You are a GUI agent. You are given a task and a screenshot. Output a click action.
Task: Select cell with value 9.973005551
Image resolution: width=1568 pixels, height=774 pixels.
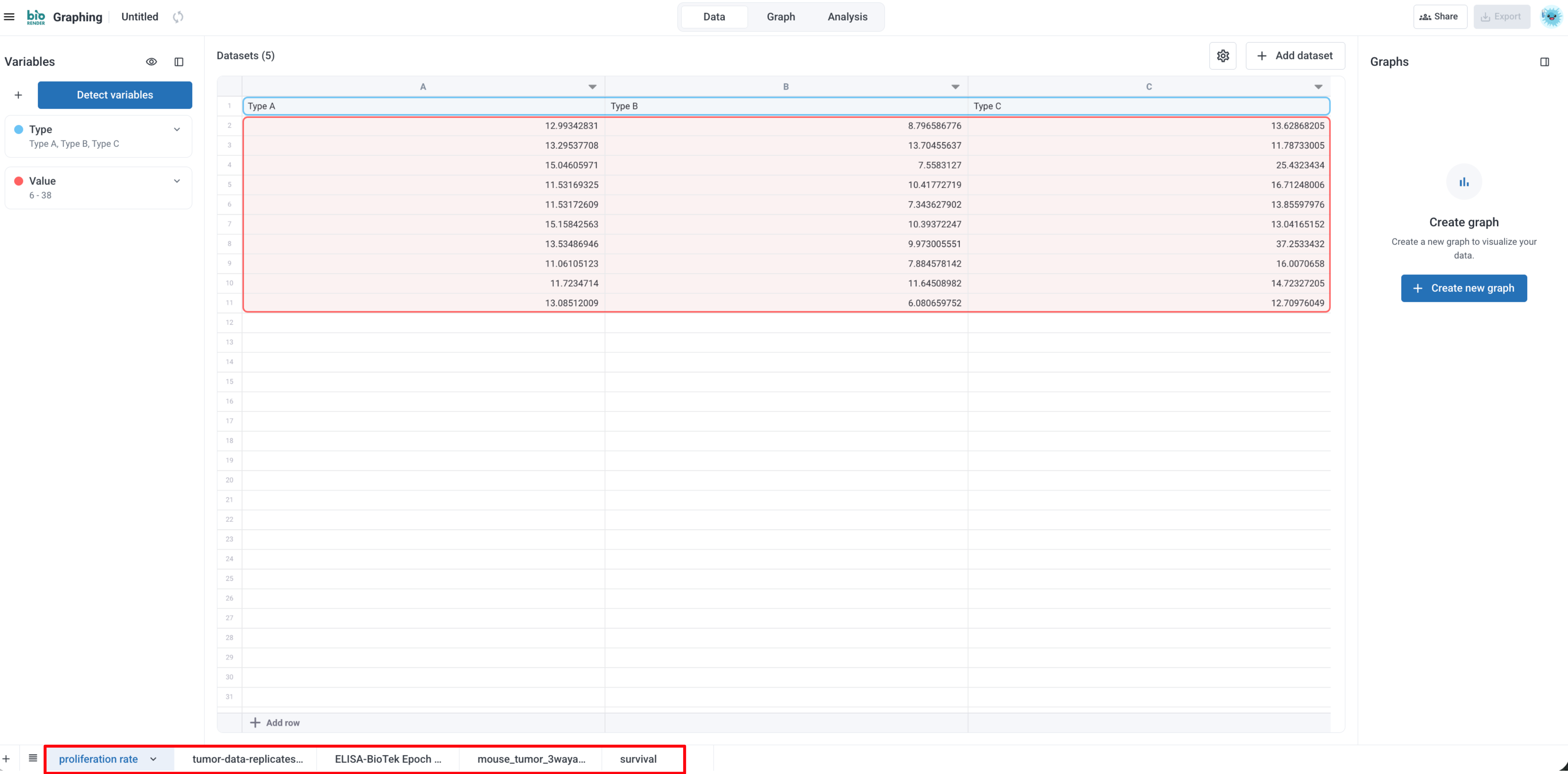tap(786, 244)
